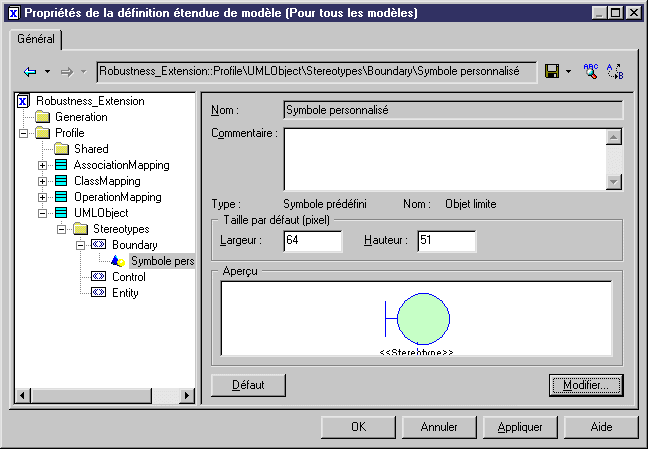
Task: Click the path field showing Robustness_Extension::Profile
Action: 317,72
